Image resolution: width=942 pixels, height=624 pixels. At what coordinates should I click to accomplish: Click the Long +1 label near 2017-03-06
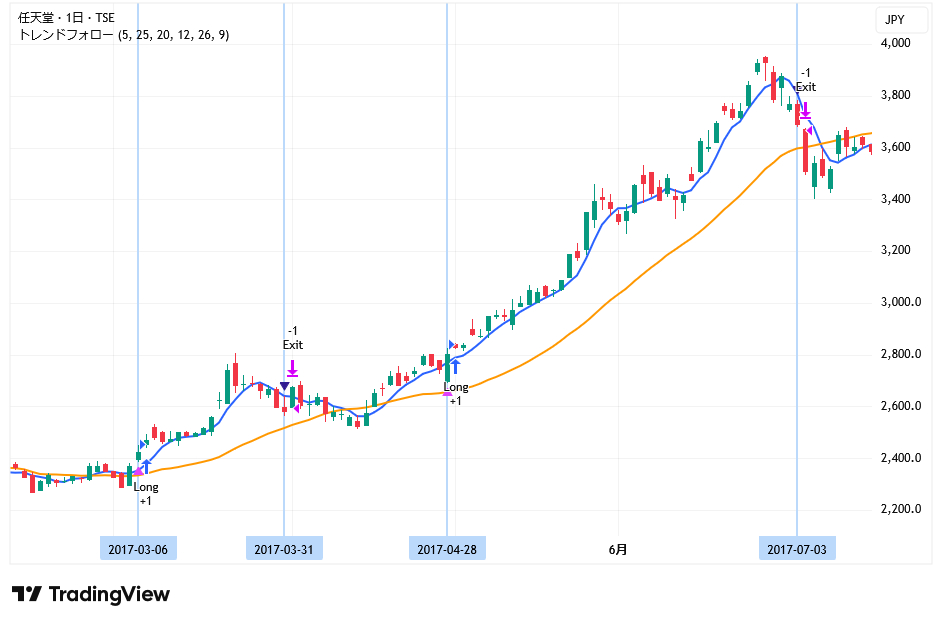[146, 493]
